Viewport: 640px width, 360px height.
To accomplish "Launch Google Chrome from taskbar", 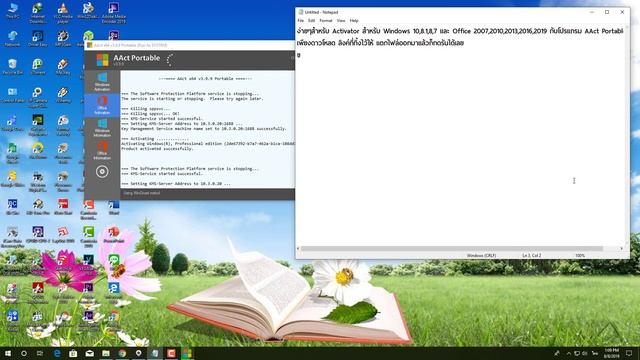I will coord(122,353).
